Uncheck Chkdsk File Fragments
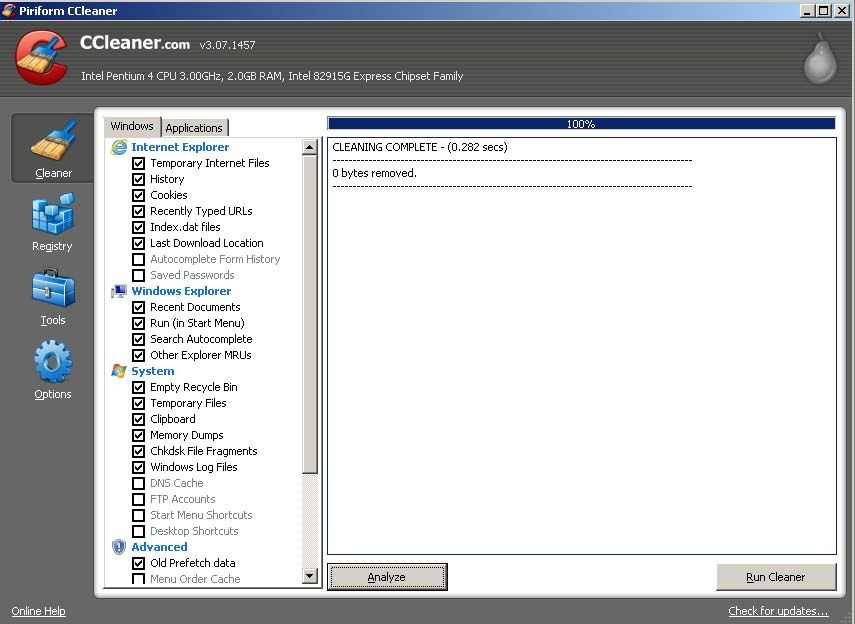The image size is (855, 624). (x=139, y=451)
